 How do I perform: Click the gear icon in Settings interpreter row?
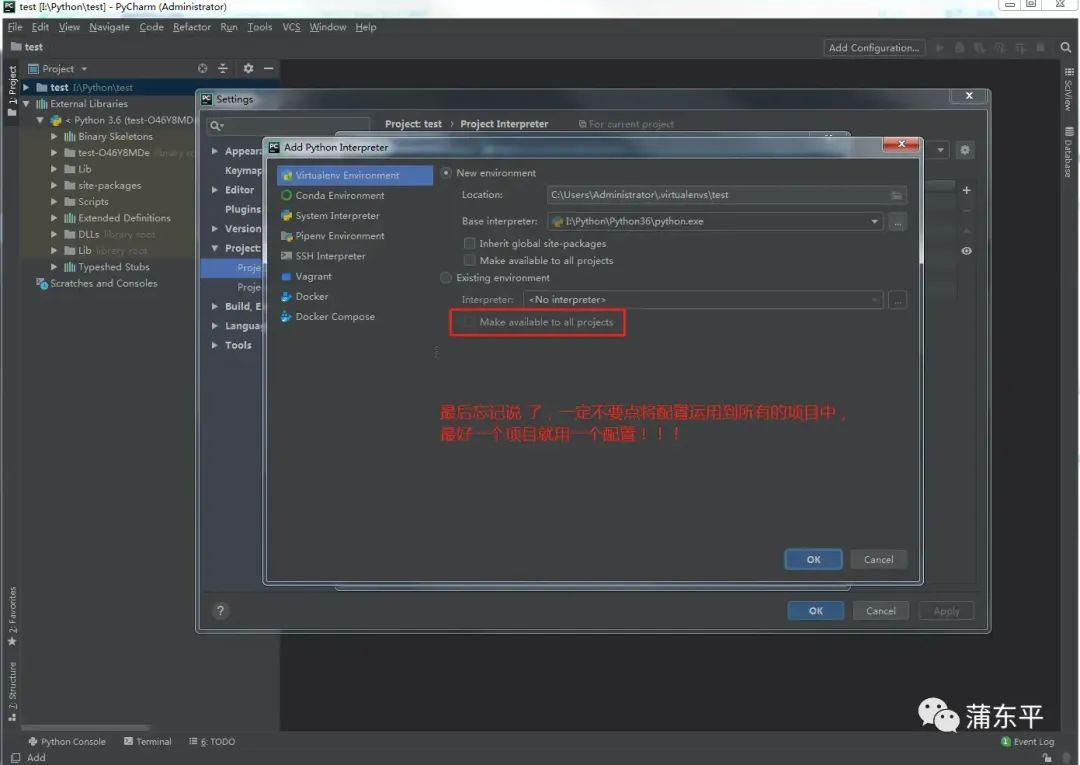coord(965,150)
